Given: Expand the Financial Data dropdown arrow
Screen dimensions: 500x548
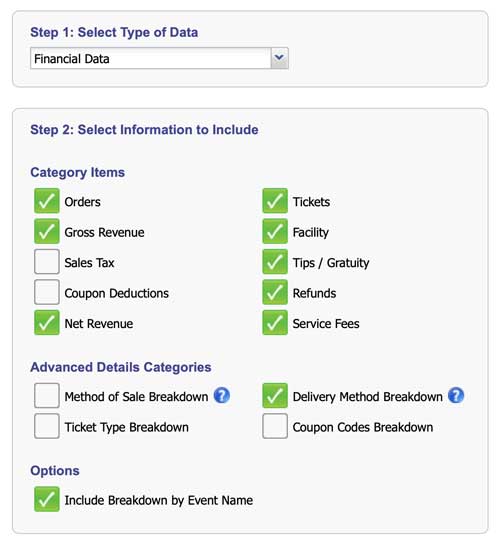Looking at the screenshot, I should coord(280,58).
